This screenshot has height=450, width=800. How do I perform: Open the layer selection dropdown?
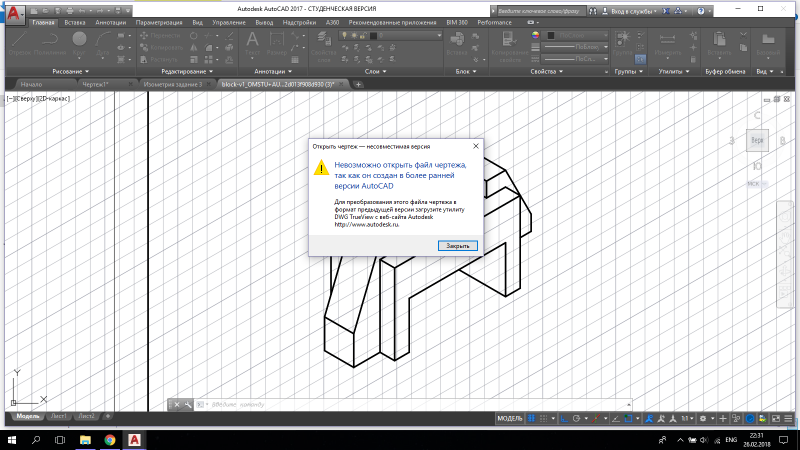[x=390, y=36]
